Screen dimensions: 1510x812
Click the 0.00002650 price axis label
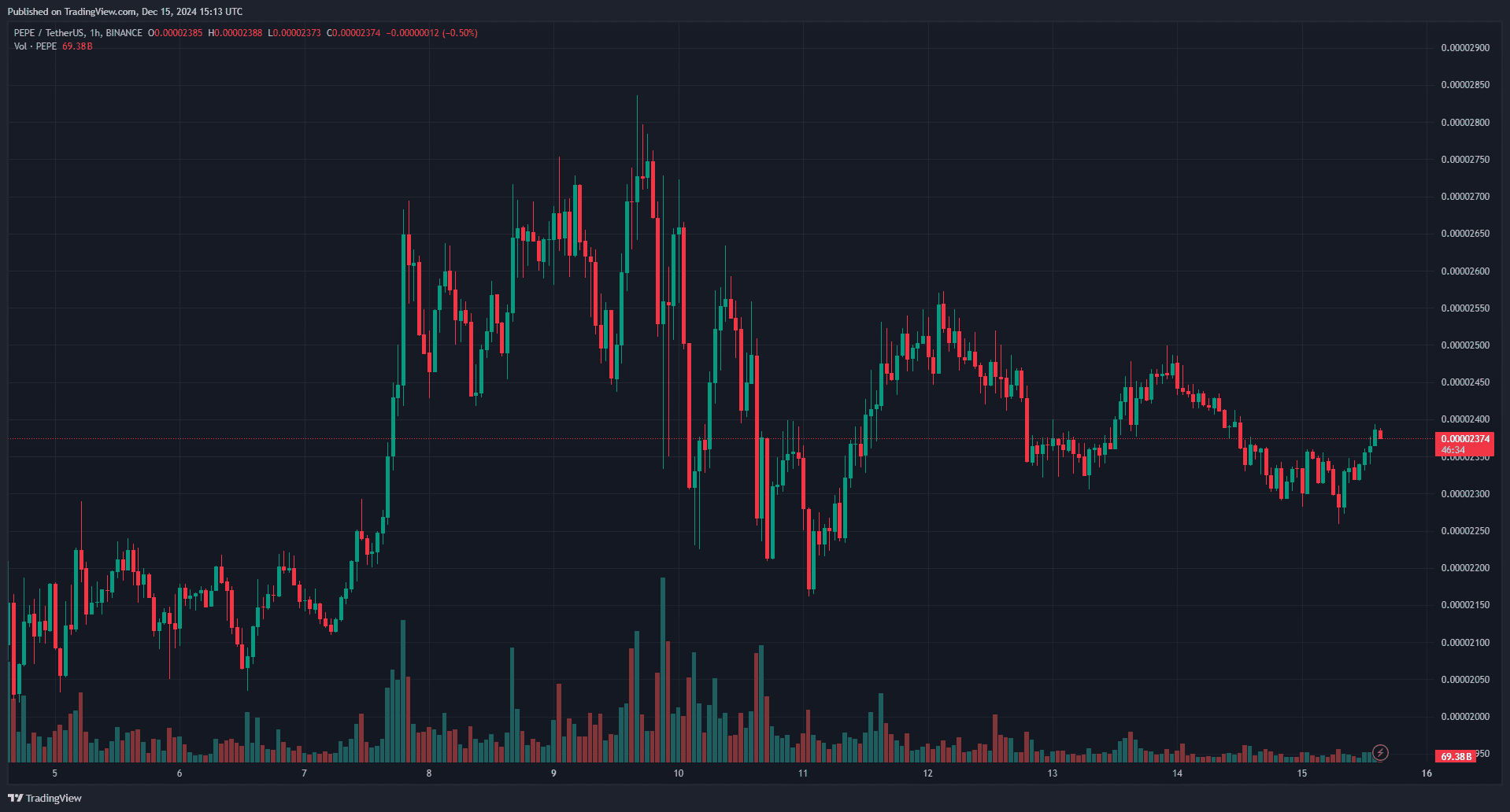1465,234
